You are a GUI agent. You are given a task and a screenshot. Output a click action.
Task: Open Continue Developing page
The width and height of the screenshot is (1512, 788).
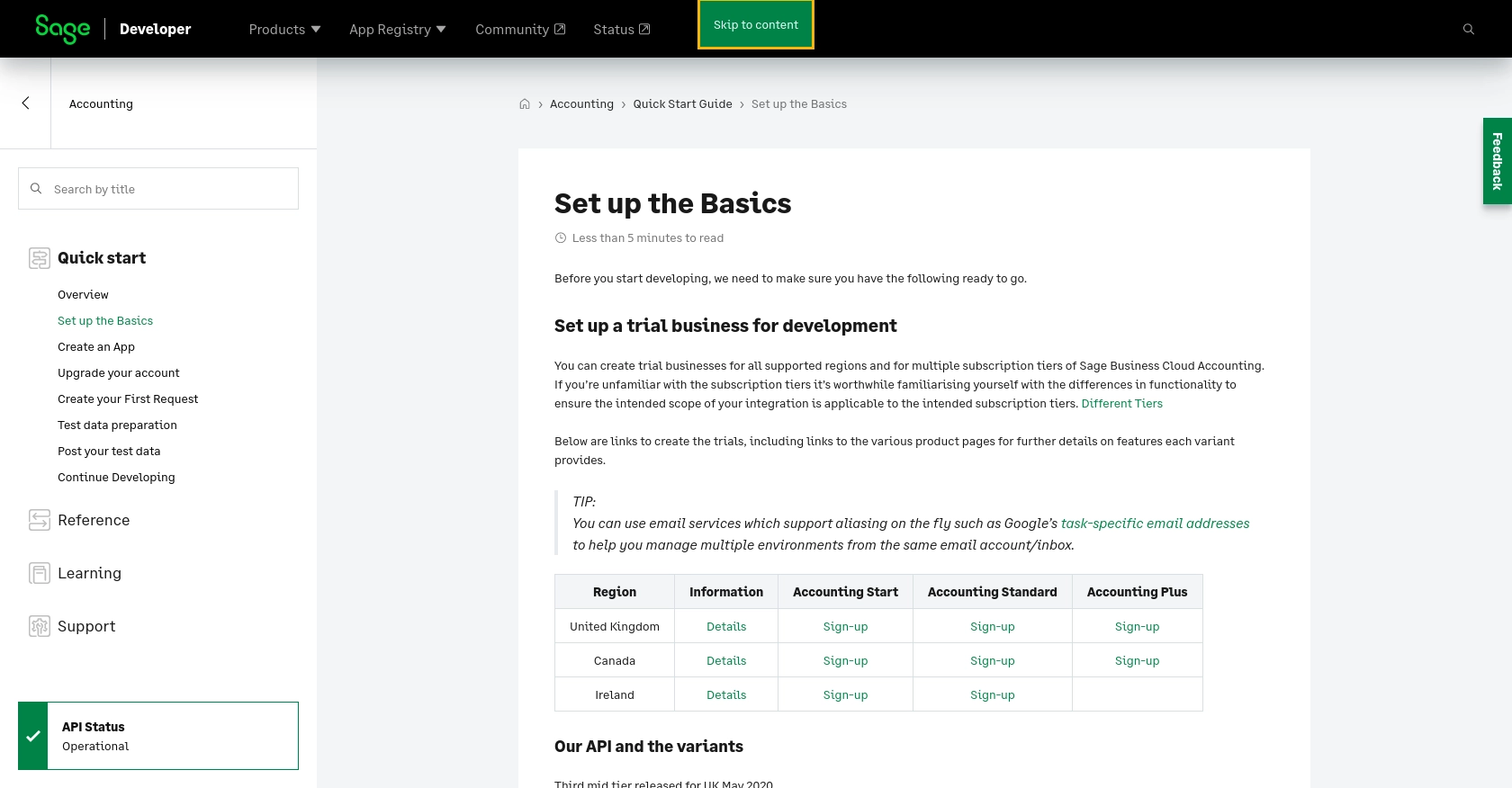point(116,478)
